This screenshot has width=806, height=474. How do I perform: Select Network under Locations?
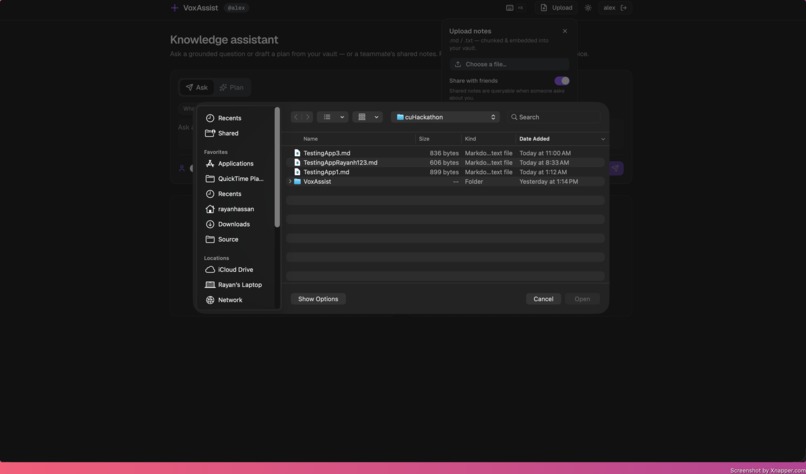[224, 300]
